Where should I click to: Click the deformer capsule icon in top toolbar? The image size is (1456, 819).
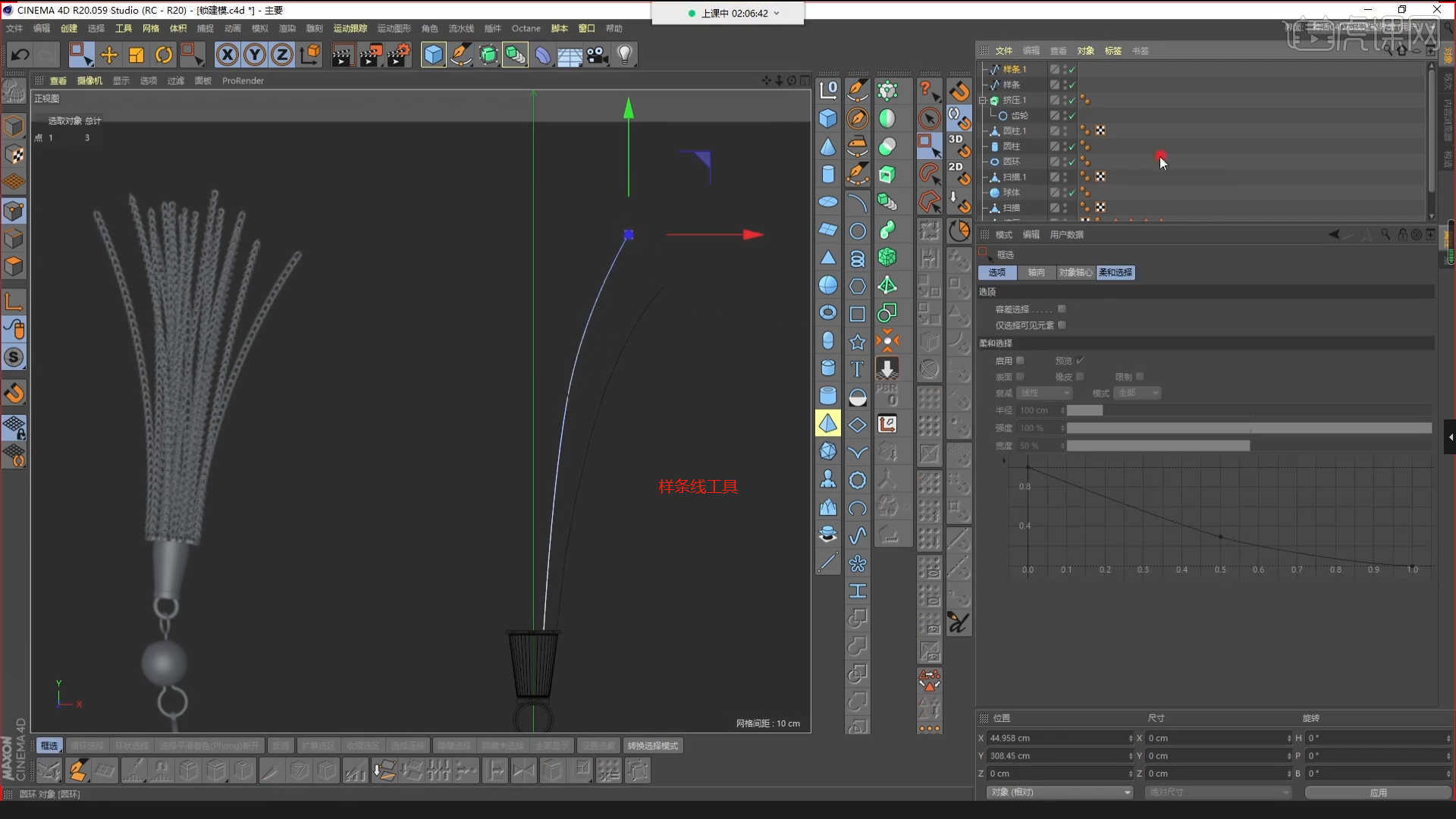point(543,55)
